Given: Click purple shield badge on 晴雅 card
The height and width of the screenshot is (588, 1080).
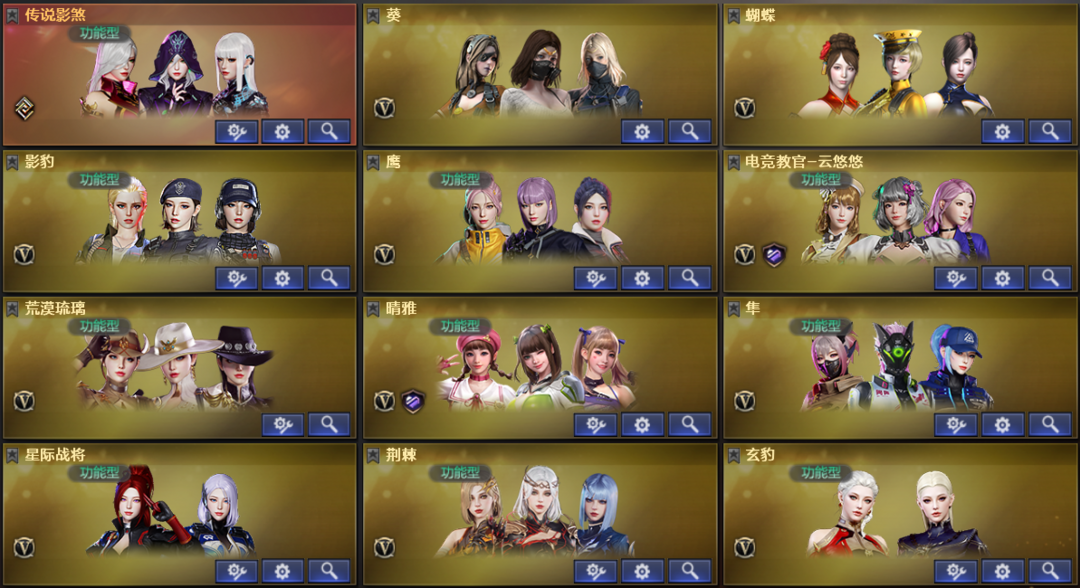Looking at the screenshot, I should pyautogui.click(x=413, y=401).
